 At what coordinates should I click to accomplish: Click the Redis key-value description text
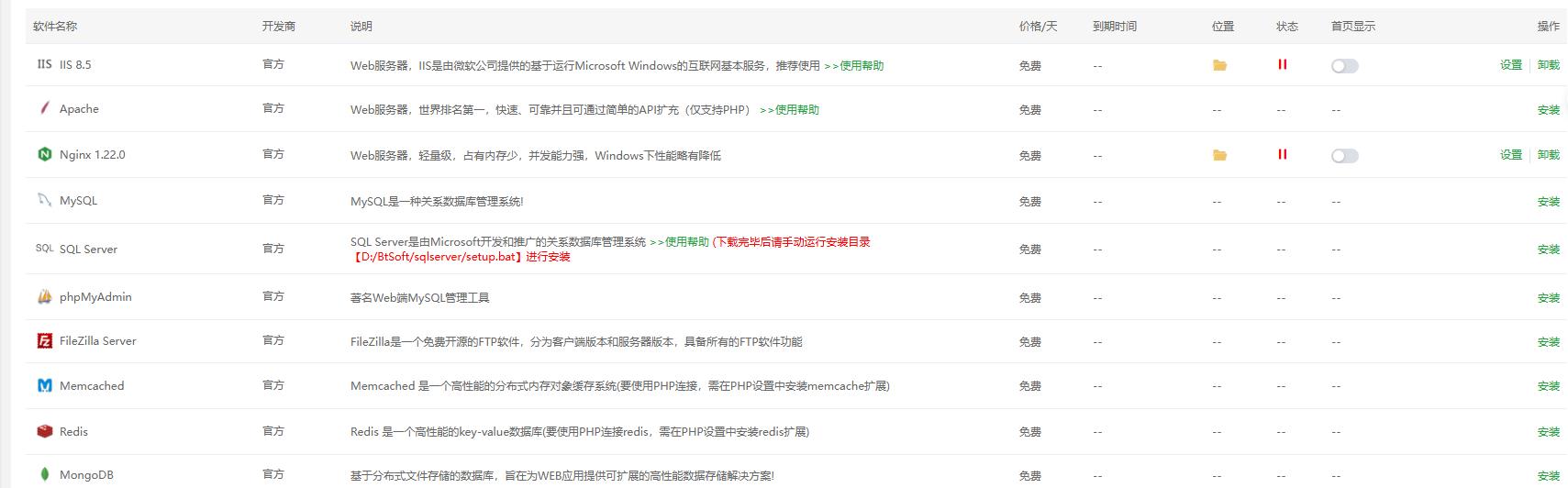[580, 432]
